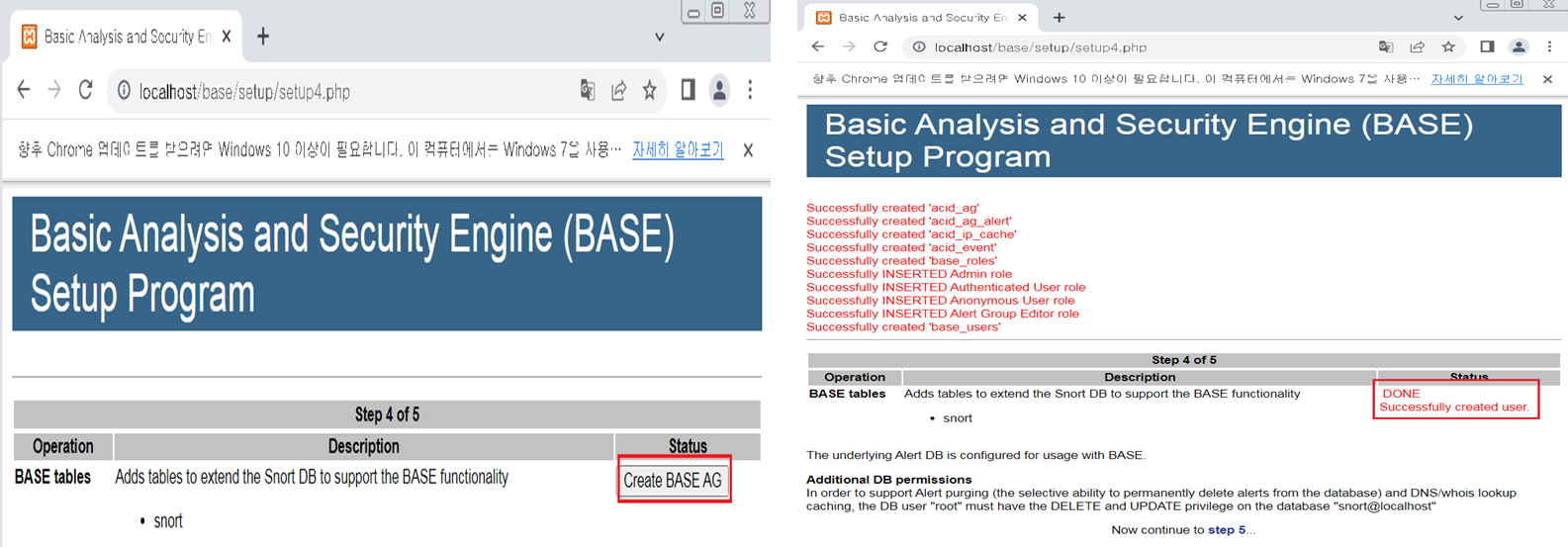1568x547 pixels.
Task: Click Create BASE AG button in left window
Action: point(674,480)
